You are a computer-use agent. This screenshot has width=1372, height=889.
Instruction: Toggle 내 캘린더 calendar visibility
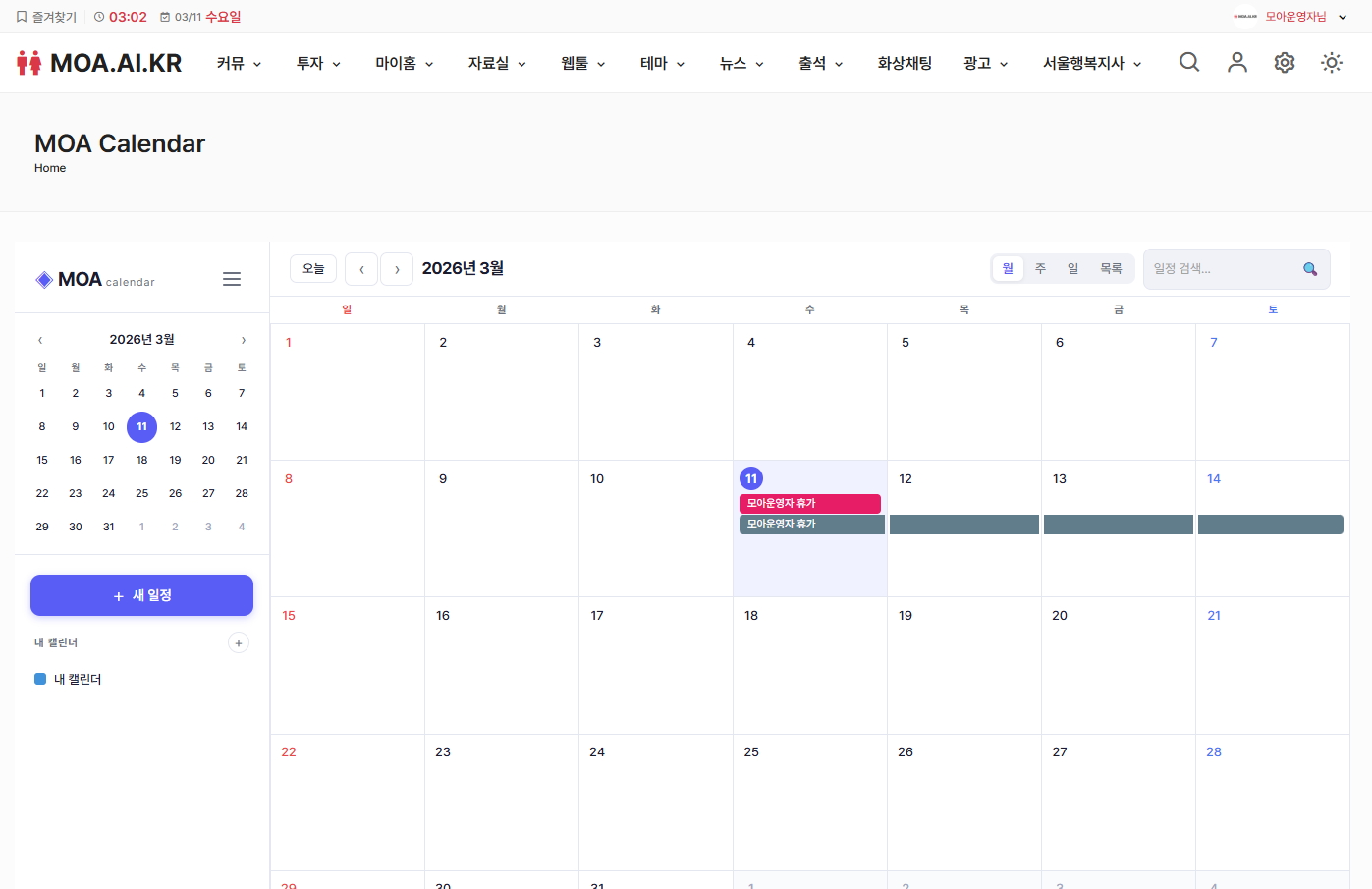coord(40,679)
